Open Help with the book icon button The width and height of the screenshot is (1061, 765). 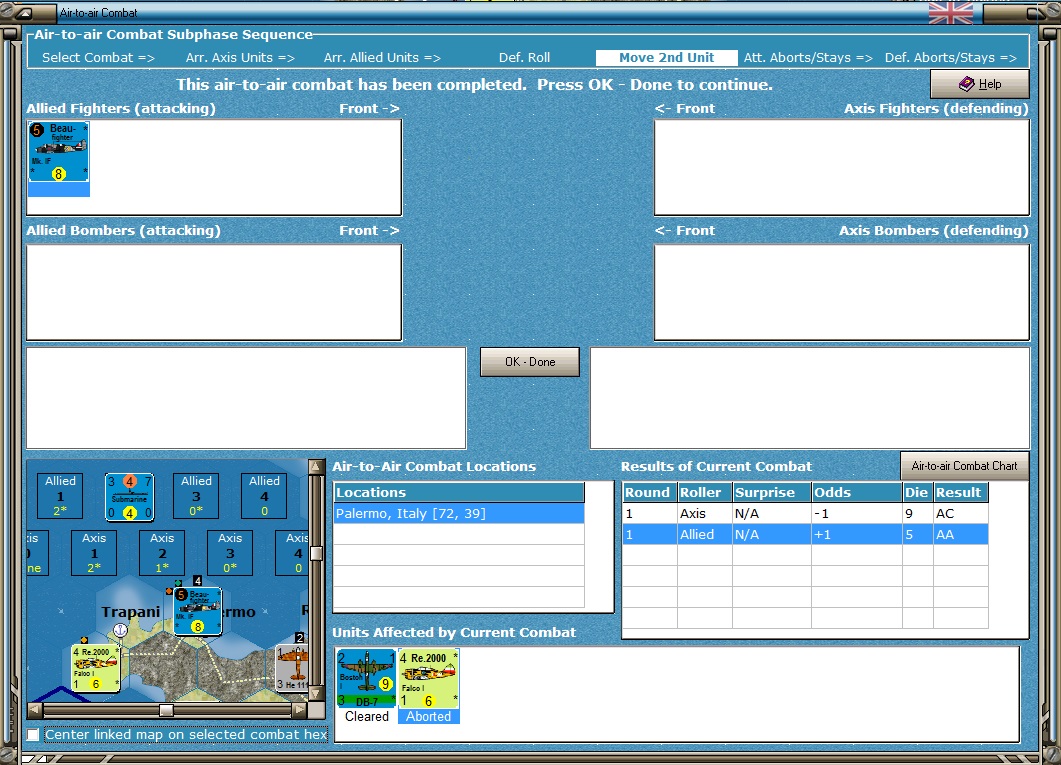[x=979, y=84]
